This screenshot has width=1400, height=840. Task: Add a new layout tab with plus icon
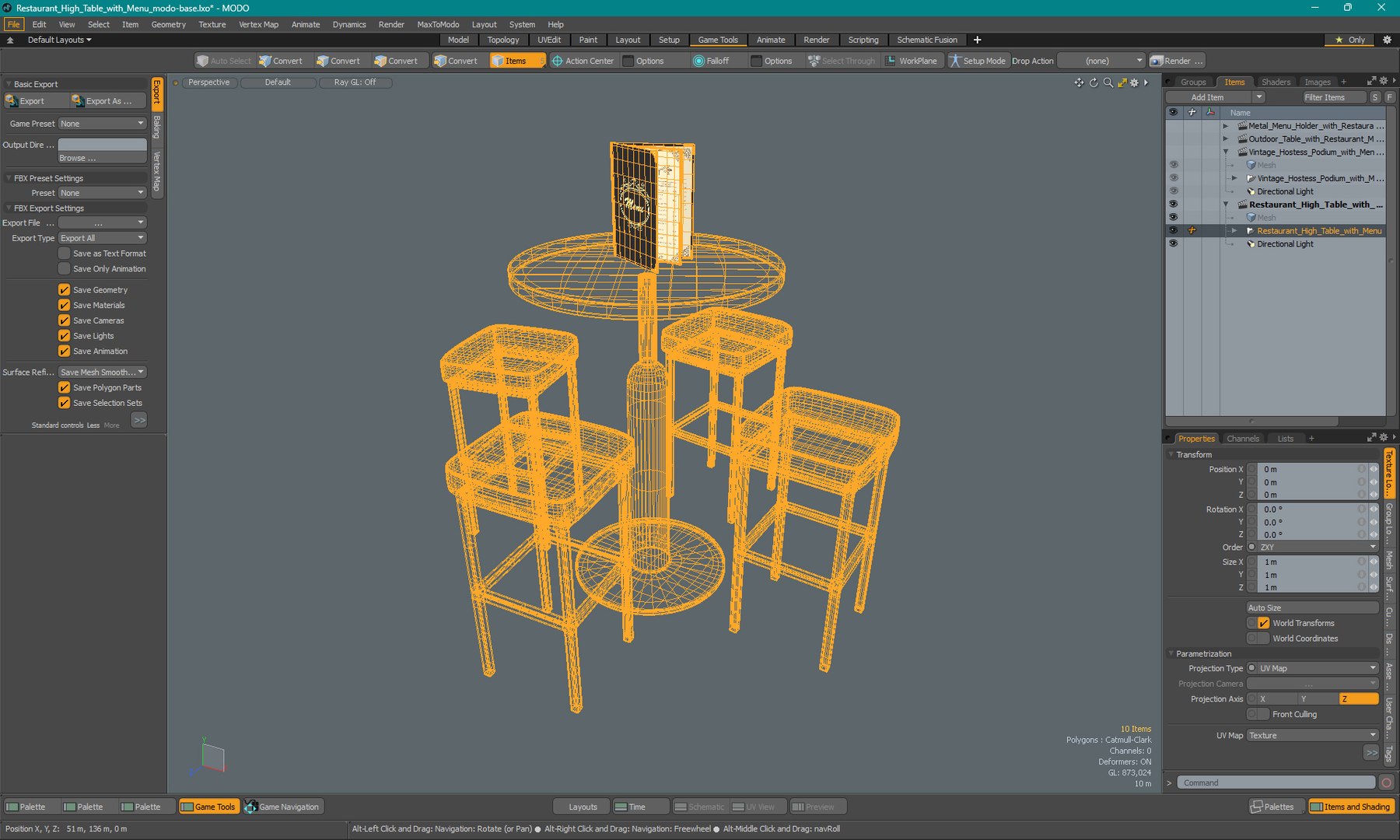point(977,40)
